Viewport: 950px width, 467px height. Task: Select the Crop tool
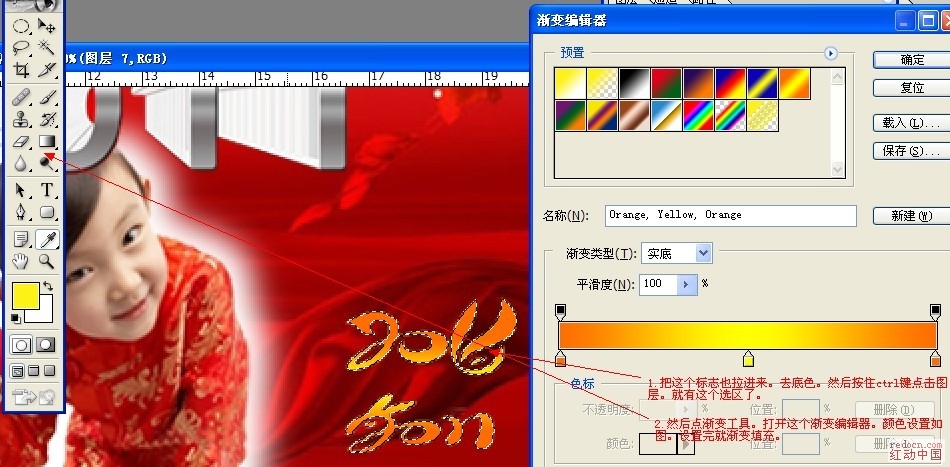point(21,70)
